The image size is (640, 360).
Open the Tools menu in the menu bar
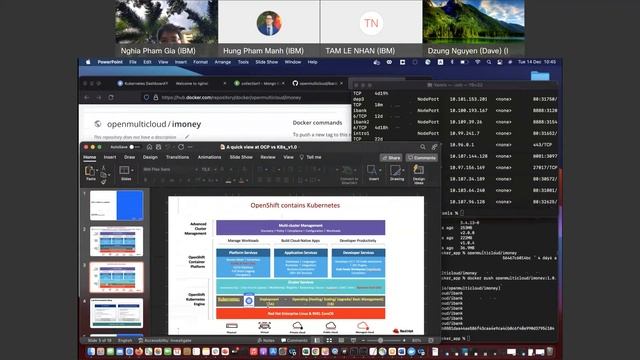coord(243,62)
